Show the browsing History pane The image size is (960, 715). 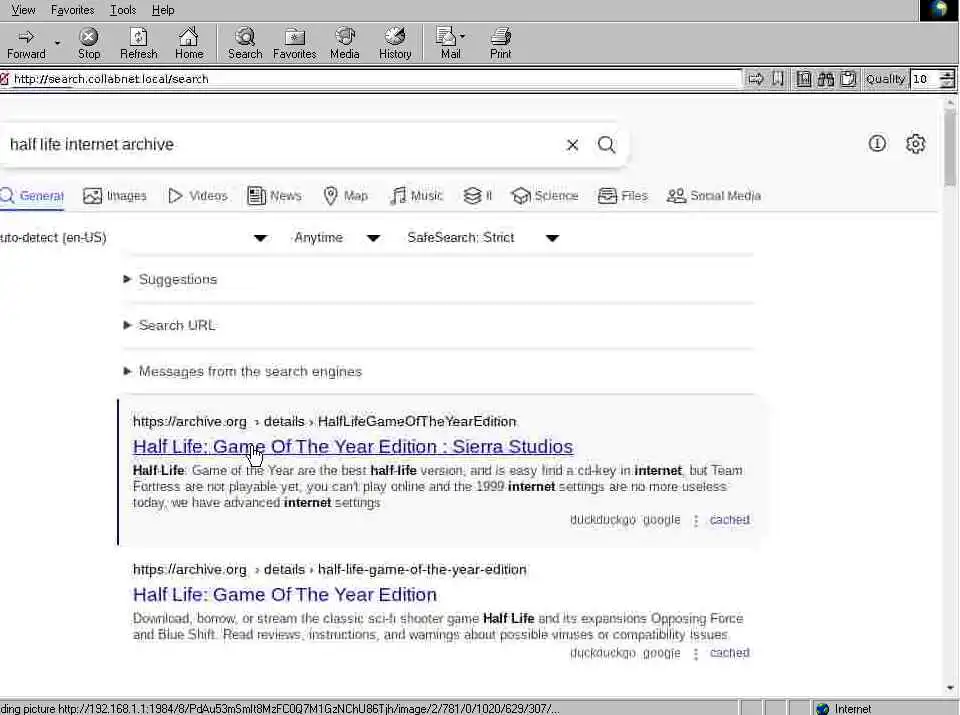click(x=395, y=43)
